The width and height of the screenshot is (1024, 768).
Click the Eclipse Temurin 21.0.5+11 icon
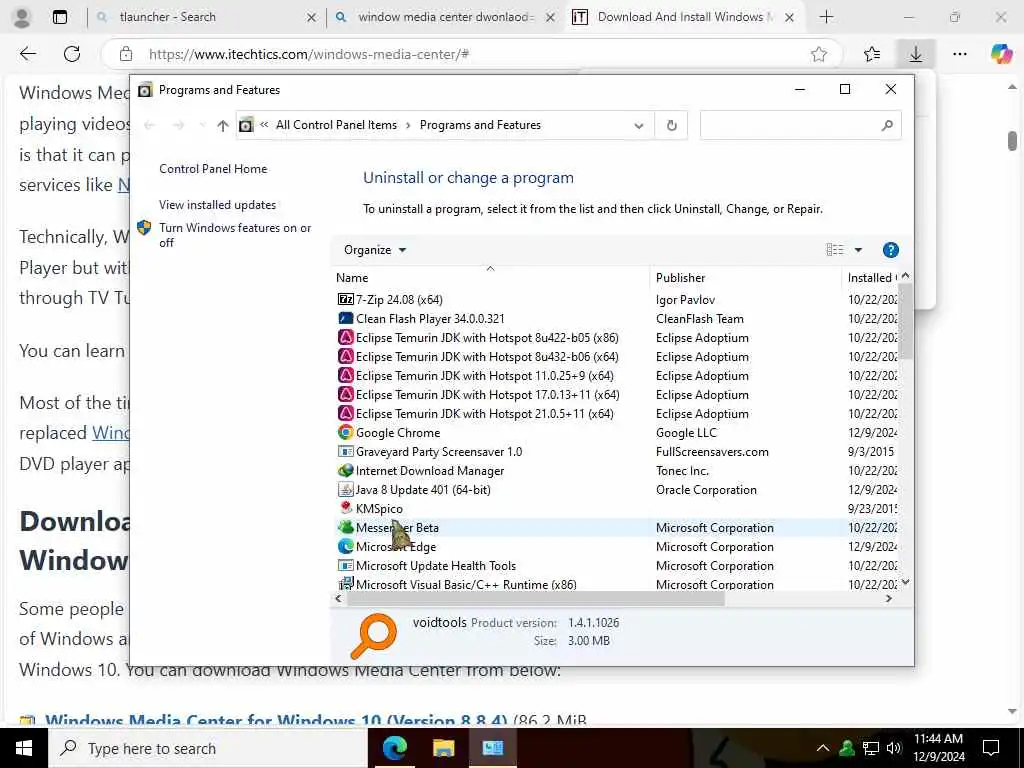point(345,413)
